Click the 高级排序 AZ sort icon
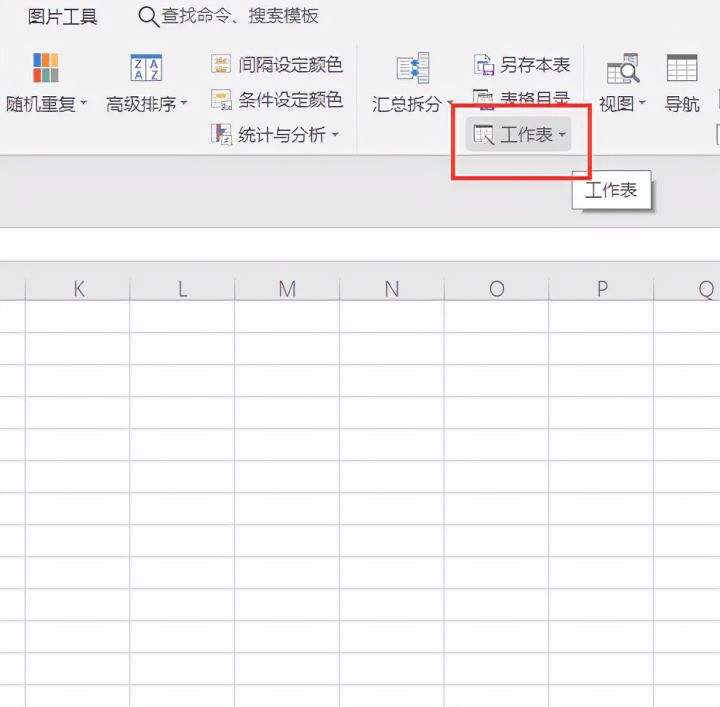The width and height of the screenshot is (720, 707). [x=146, y=67]
